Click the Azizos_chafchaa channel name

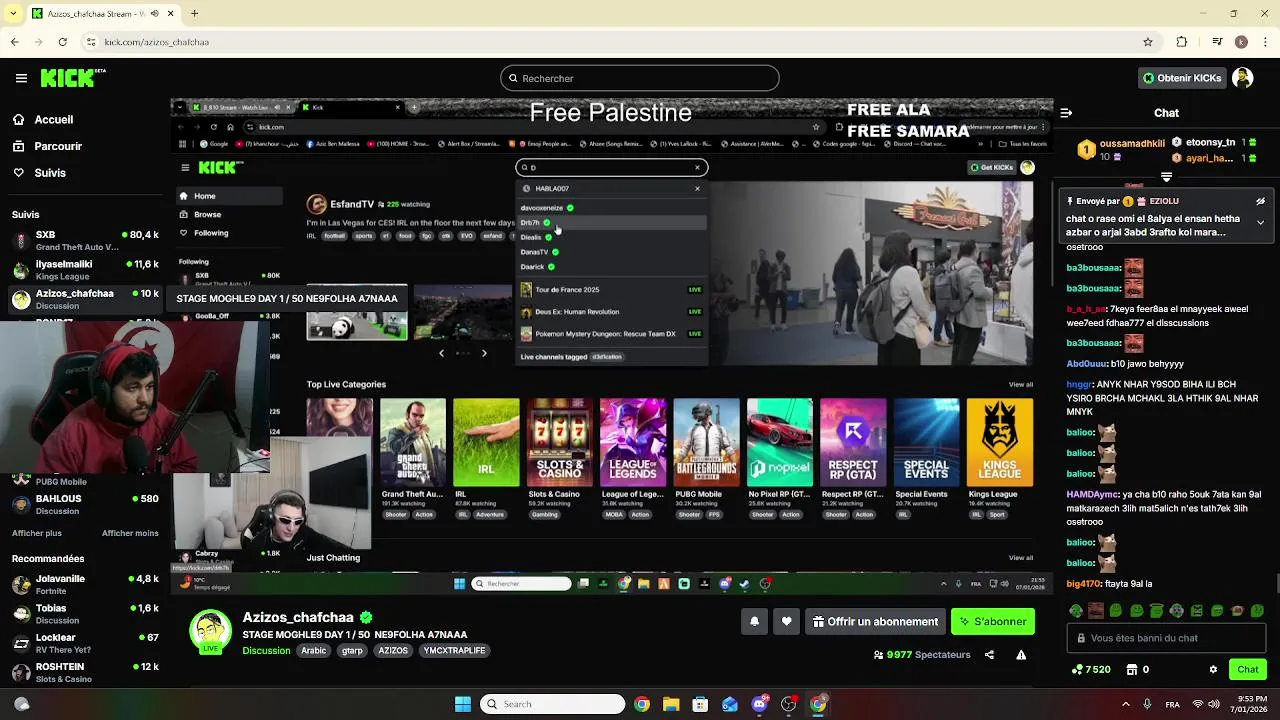click(x=298, y=617)
